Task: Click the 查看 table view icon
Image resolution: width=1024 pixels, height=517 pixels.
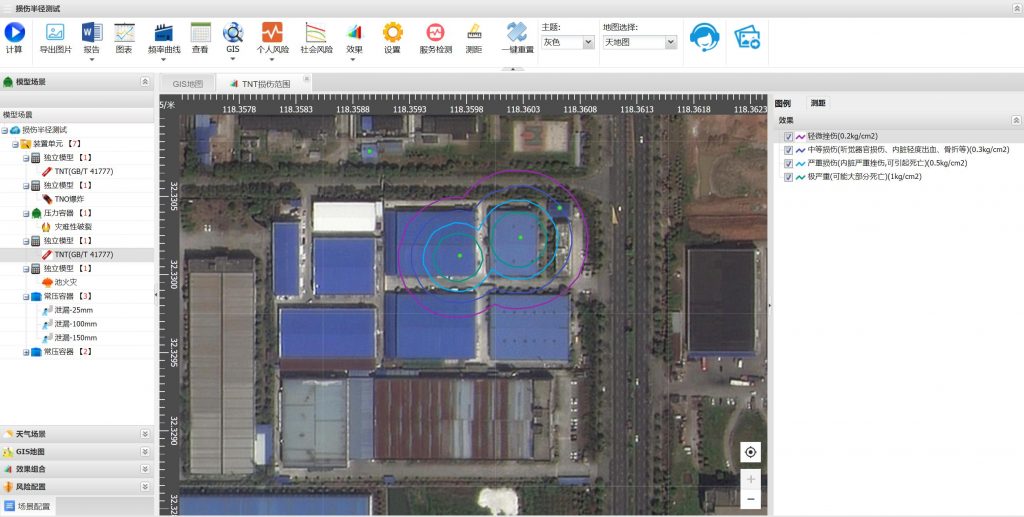Action: [x=200, y=32]
